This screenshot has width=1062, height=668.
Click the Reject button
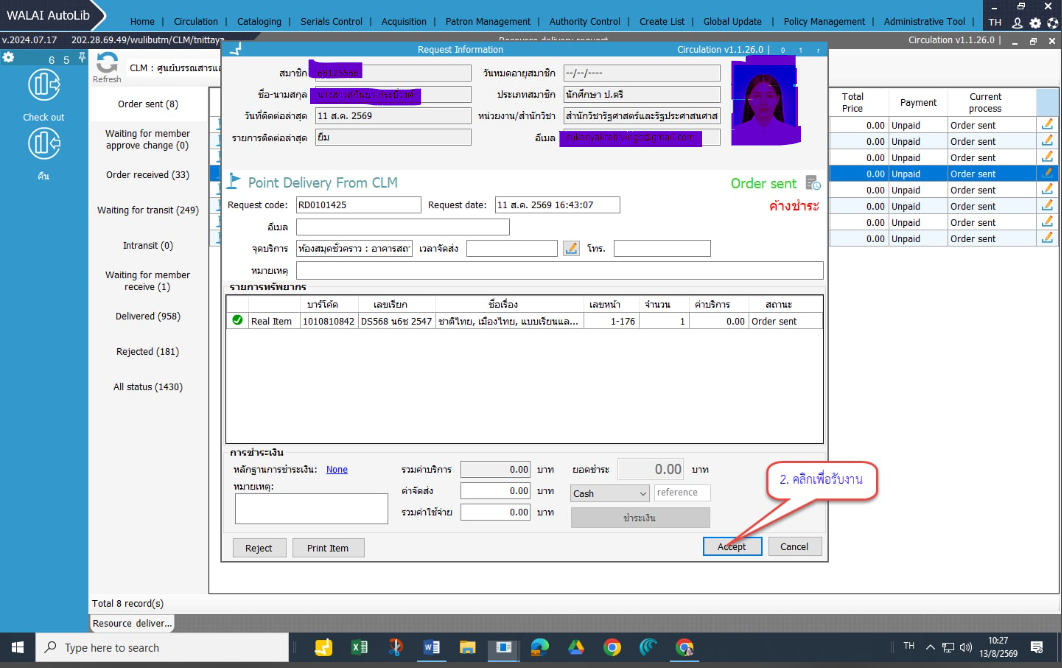(x=259, y=548)
